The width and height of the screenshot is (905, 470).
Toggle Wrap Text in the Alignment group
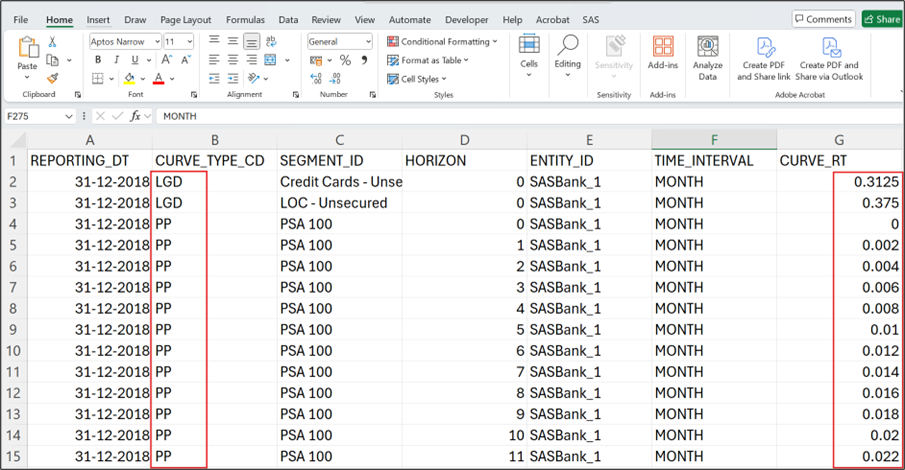[x=271, y=41]
